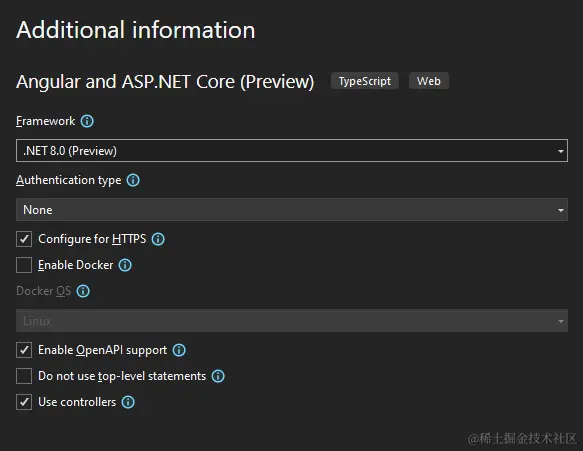
Task: Show info for Configure for HTTPS
Action: click(158, 239)
